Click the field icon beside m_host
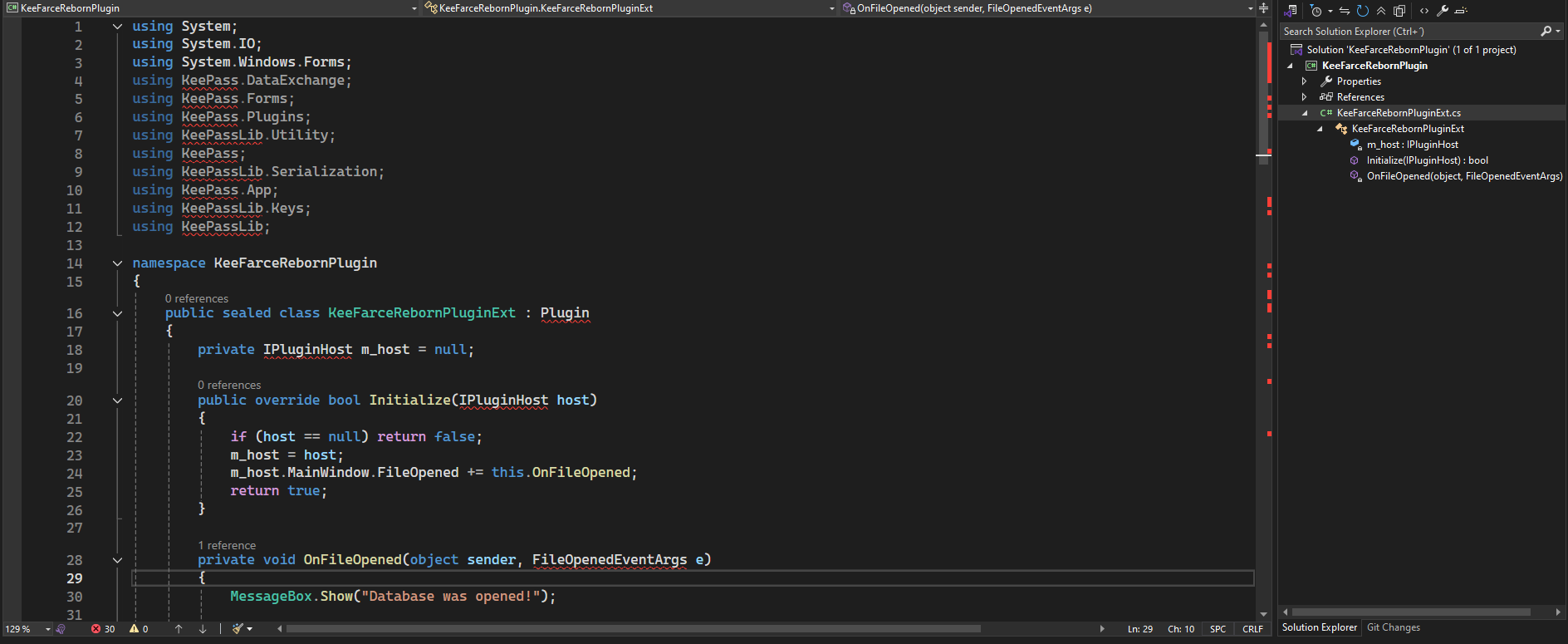This screenshot has height=644, width=1568. tap(1355, 145)
